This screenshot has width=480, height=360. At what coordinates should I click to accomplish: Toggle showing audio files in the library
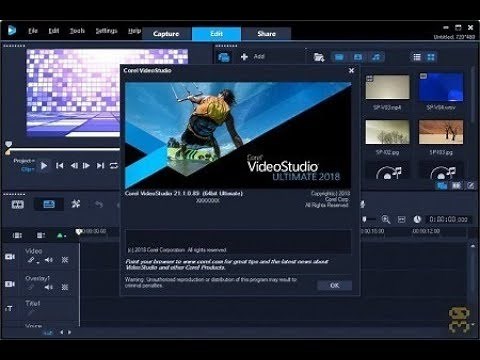(376, 57)
